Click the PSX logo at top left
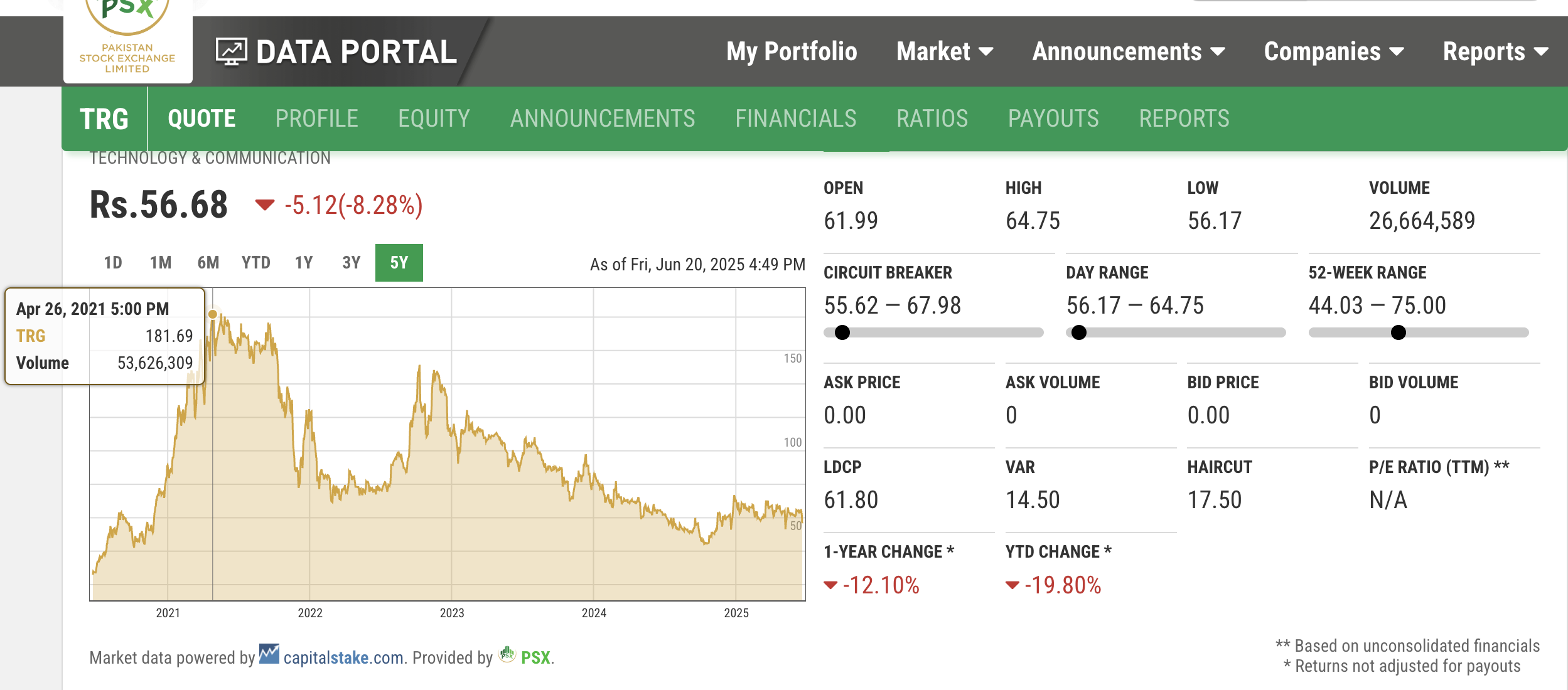The image size is (1568, 690). (x=127, y=38)
